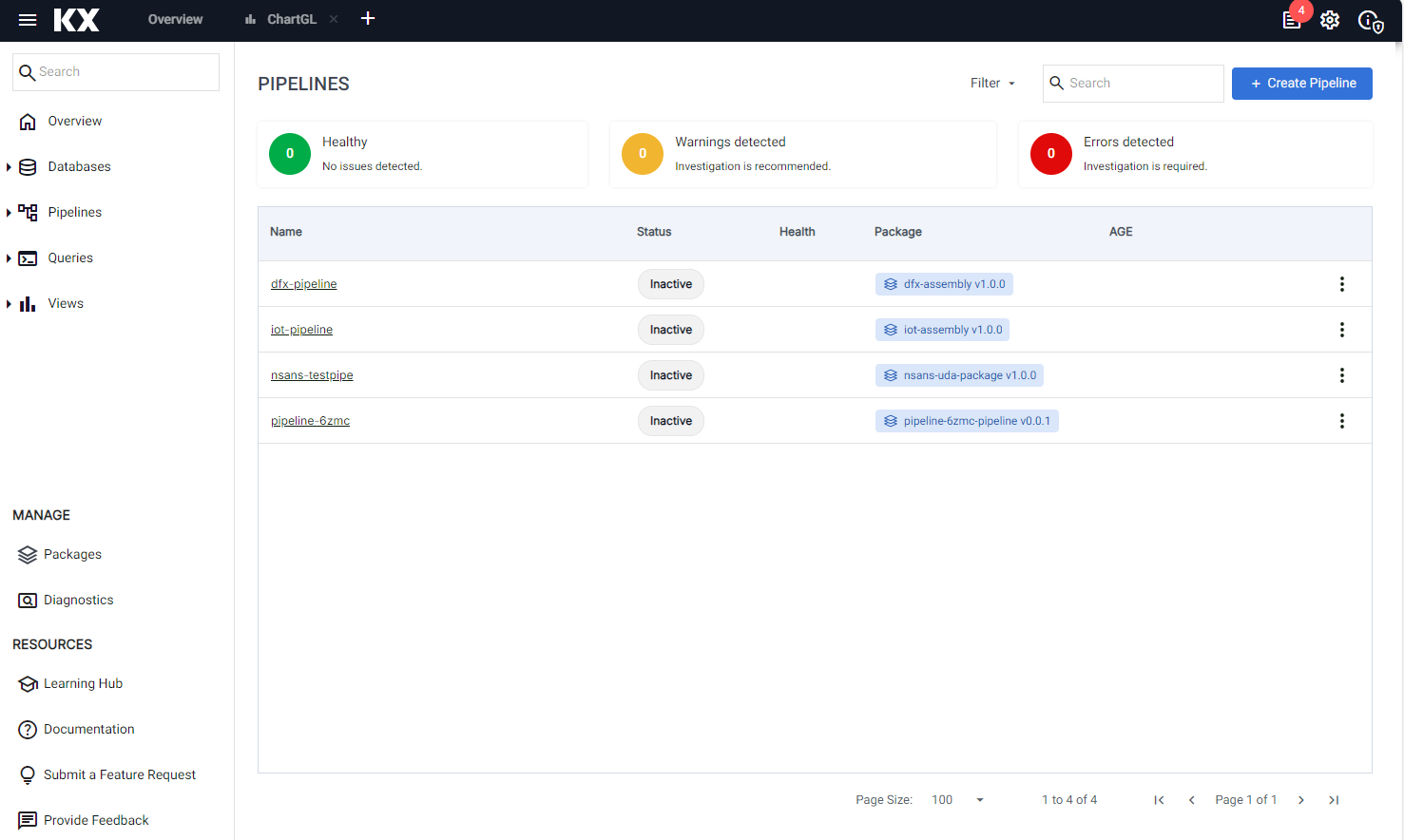Sort by the Package column header
This screenshot has width=1404, height=840.
coord(898,232)
